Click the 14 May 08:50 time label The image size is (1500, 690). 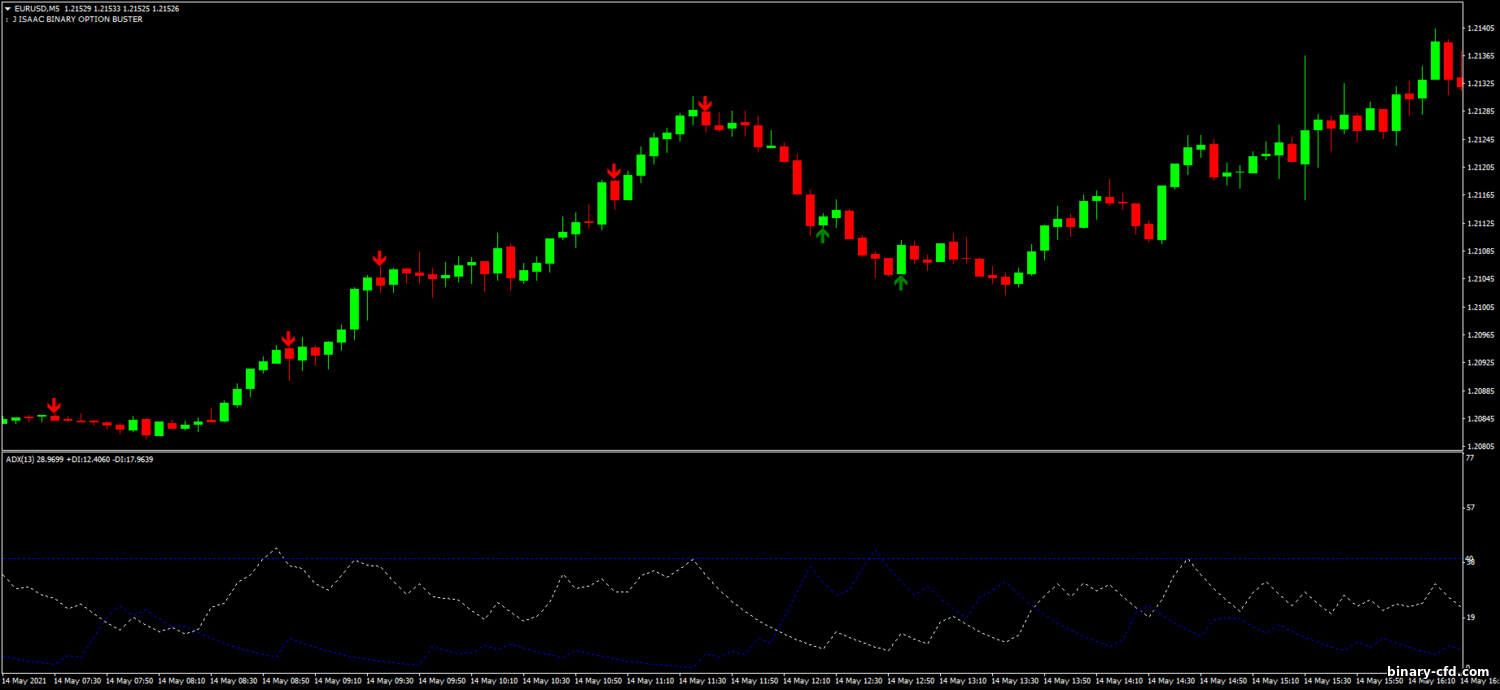coord(285,681)
